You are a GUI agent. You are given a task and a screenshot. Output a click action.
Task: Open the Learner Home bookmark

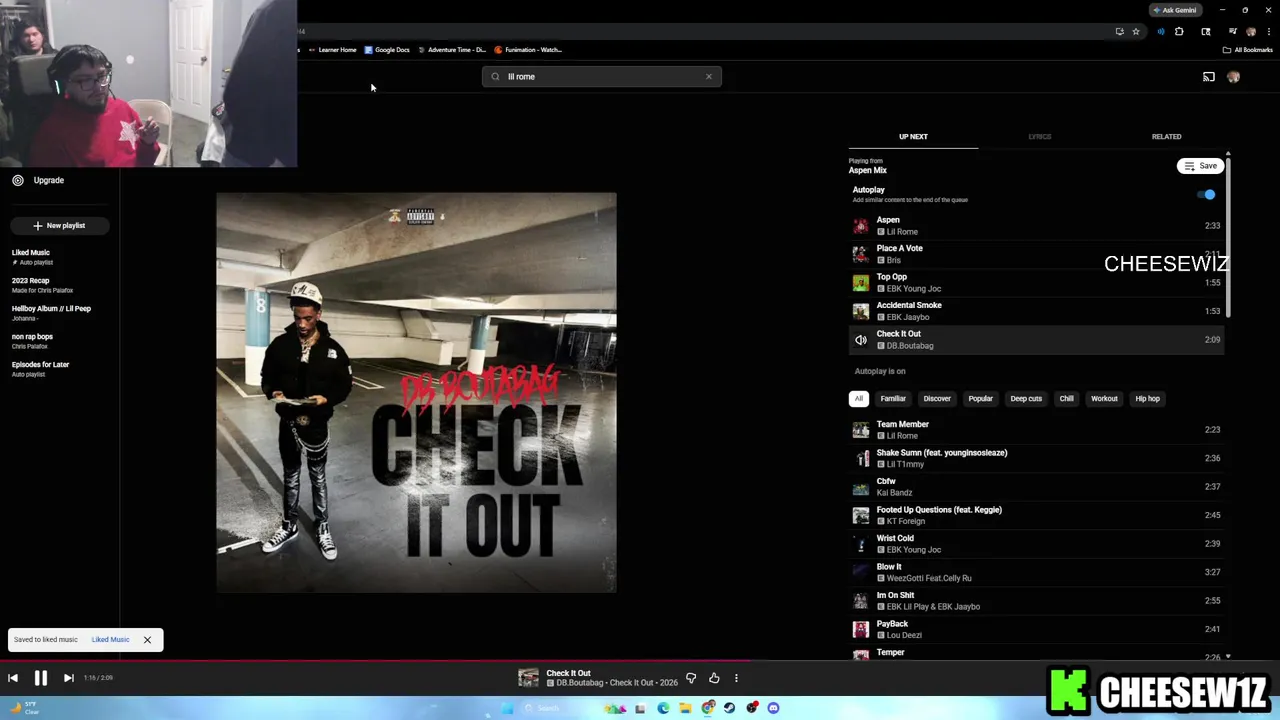pyautogui.click(x=333, y=50)
